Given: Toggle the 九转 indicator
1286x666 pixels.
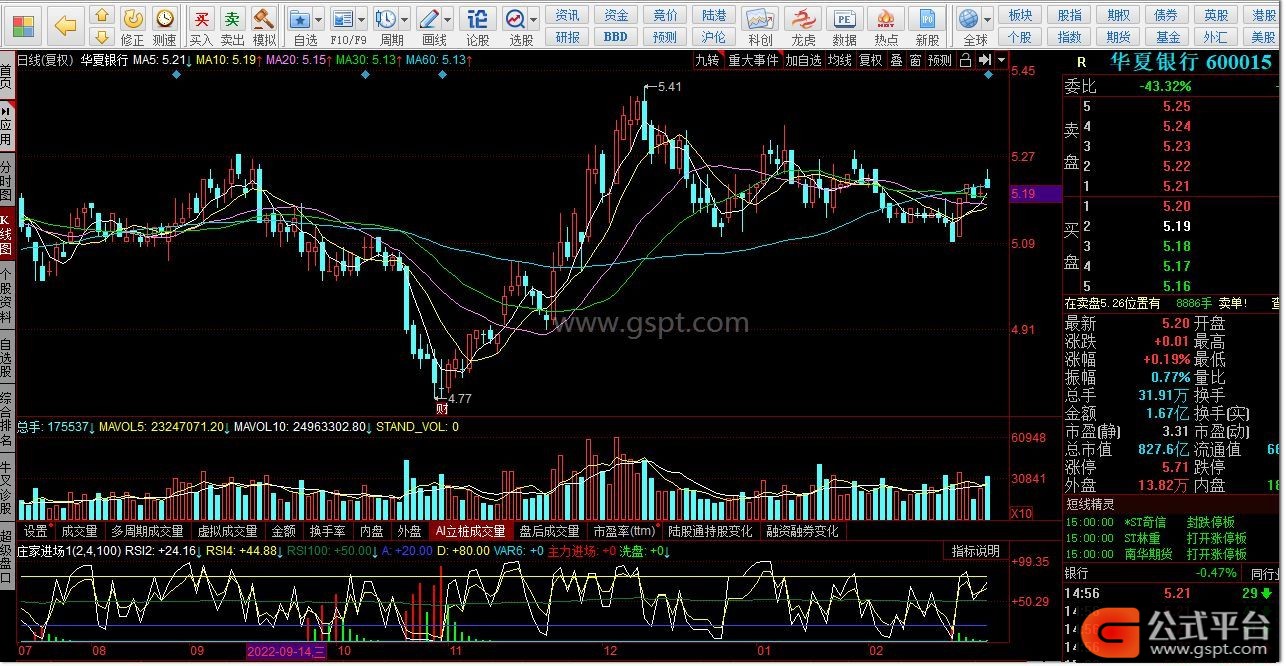Looking at the screenshot, I should (x=707, y=60).
